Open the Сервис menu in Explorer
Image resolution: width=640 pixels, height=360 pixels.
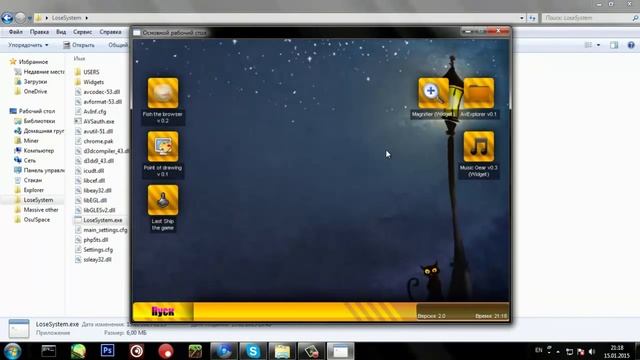pyautogui.click(x=82, y=32)
